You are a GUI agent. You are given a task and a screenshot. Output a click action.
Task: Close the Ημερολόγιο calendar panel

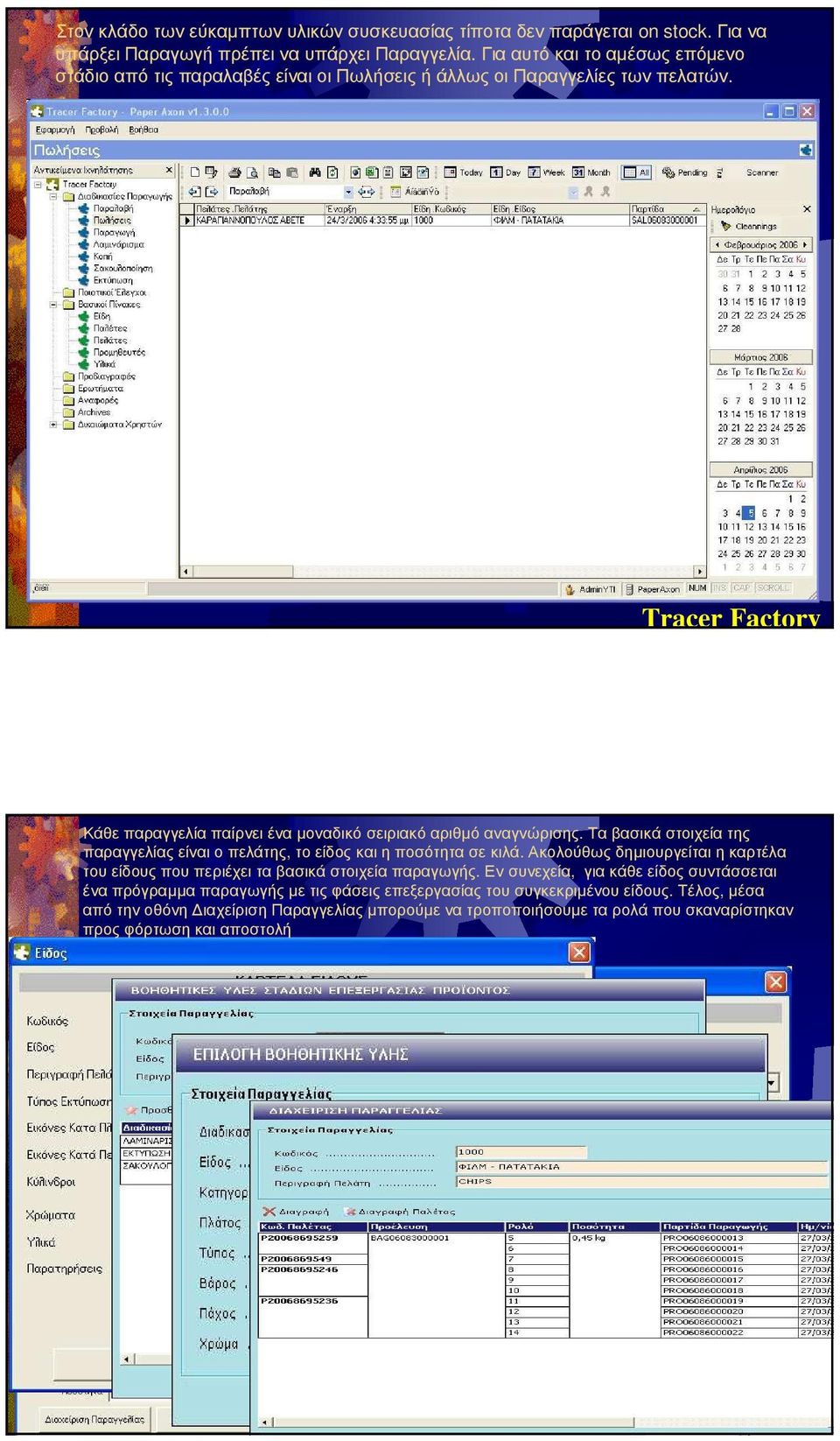pyautogui.click(x=807, y=209)
